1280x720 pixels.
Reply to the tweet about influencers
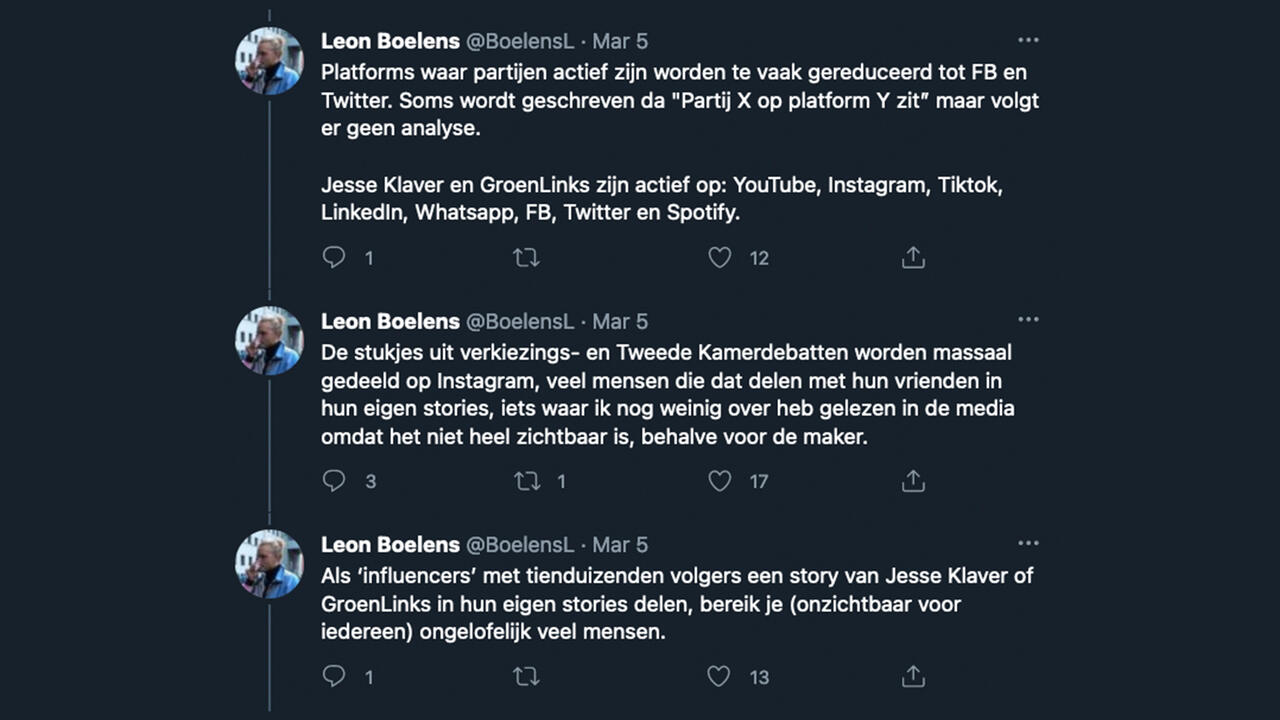(x=334, y=677)
